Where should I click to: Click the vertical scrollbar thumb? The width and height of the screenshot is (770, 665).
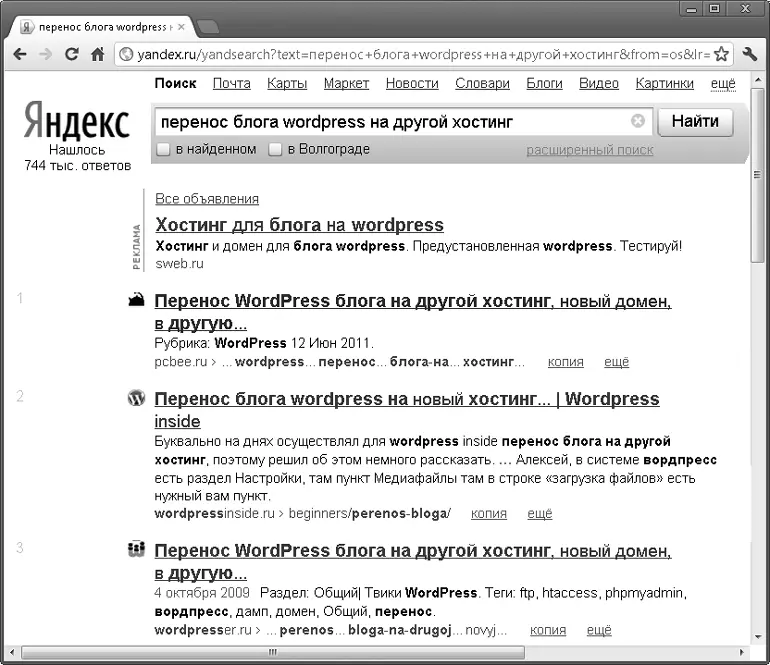757,175
